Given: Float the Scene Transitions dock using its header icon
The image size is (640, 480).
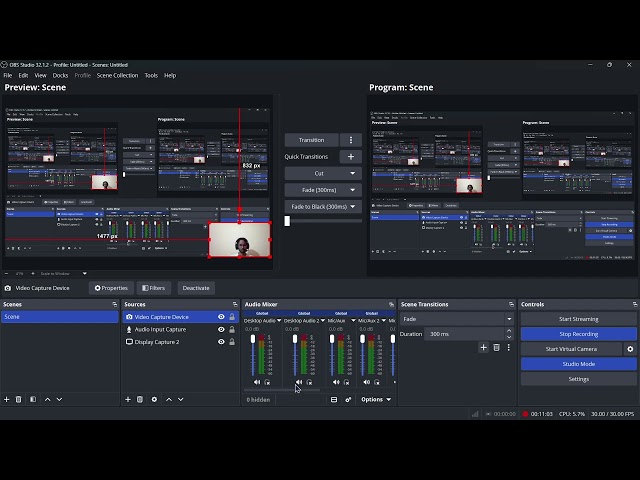Looking at the screenshot, I should pyautogui.click(x=511, y=304).
